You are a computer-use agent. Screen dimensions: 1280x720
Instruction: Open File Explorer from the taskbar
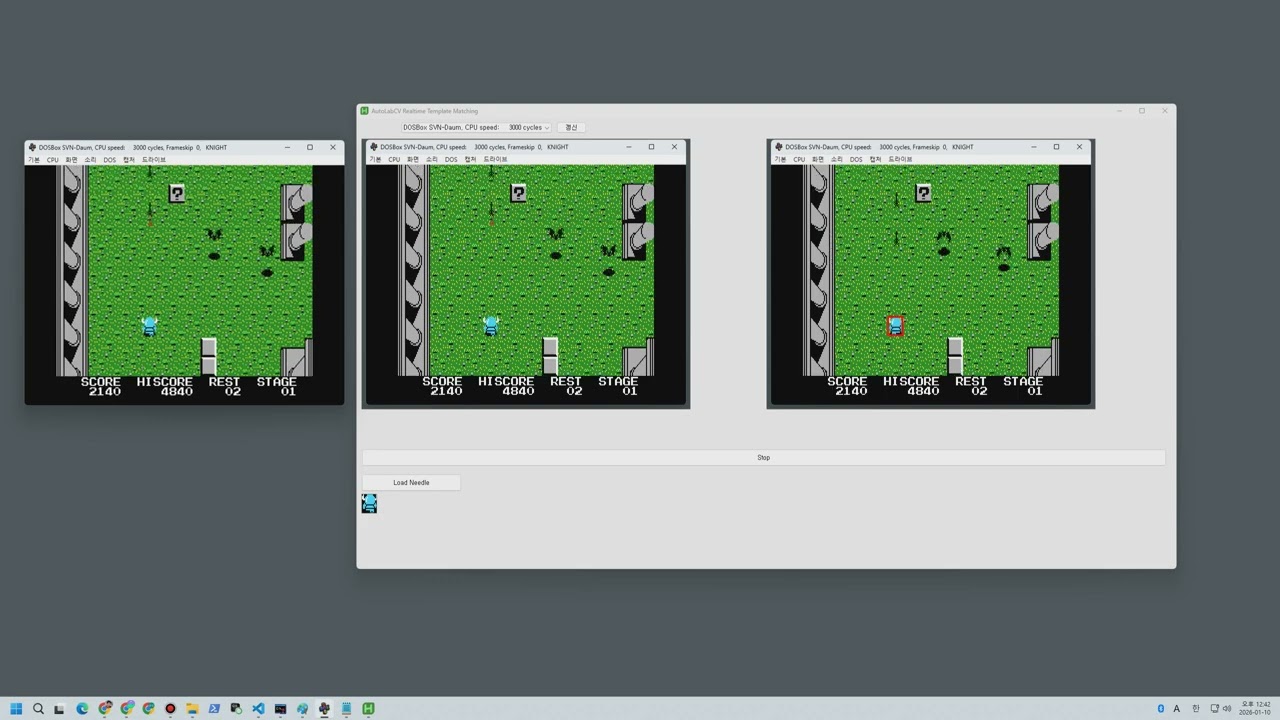[192, 709]
